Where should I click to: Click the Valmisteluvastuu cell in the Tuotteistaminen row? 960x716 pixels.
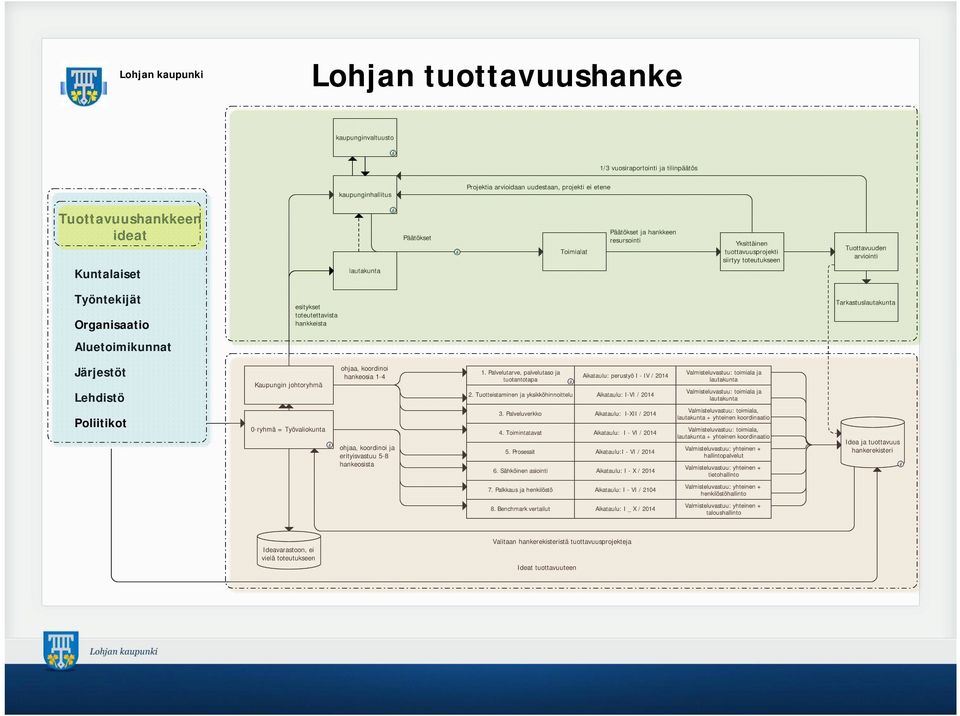(x=724, y=395)
